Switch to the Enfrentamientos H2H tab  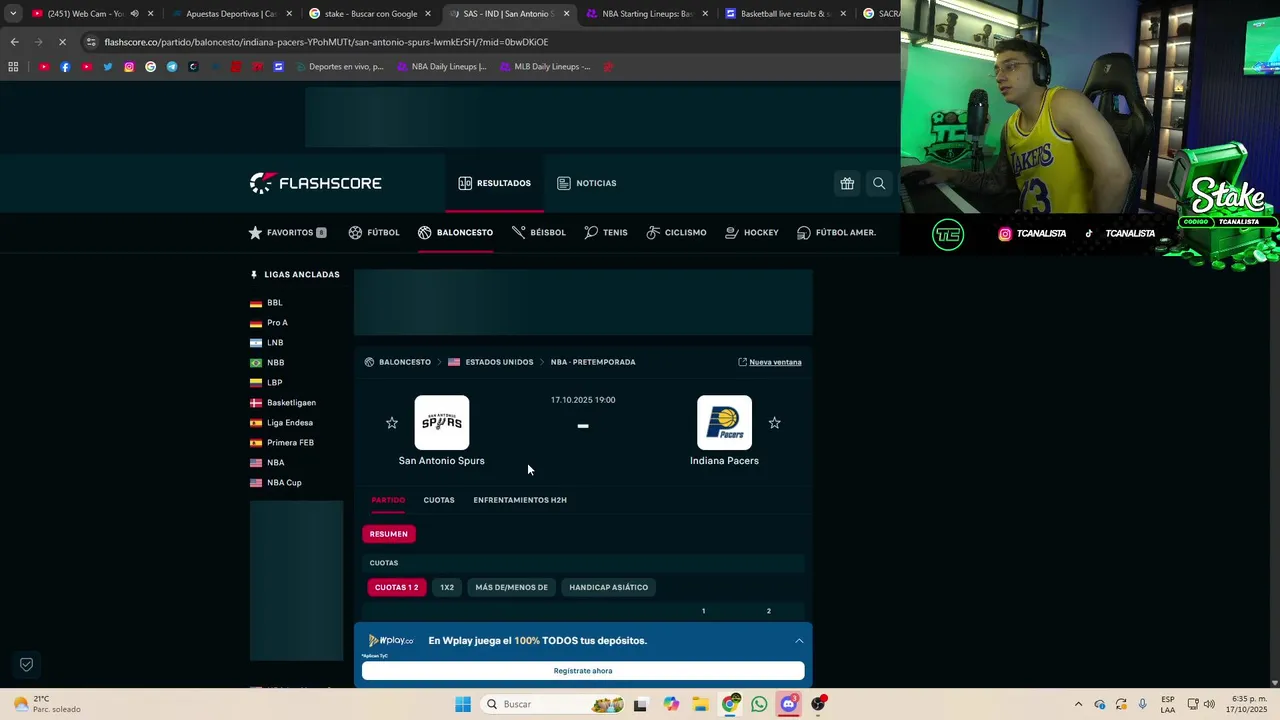click(520, 500)
